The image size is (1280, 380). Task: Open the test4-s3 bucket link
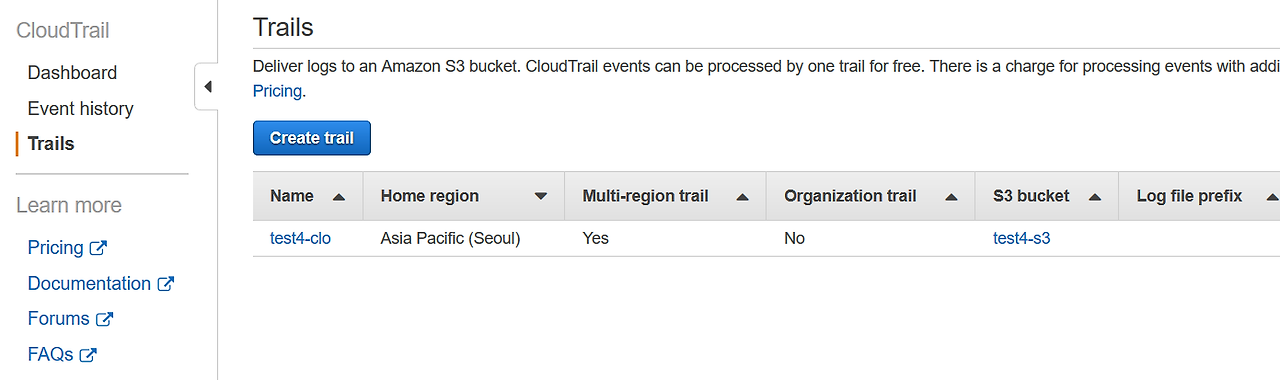point(1021,238)
